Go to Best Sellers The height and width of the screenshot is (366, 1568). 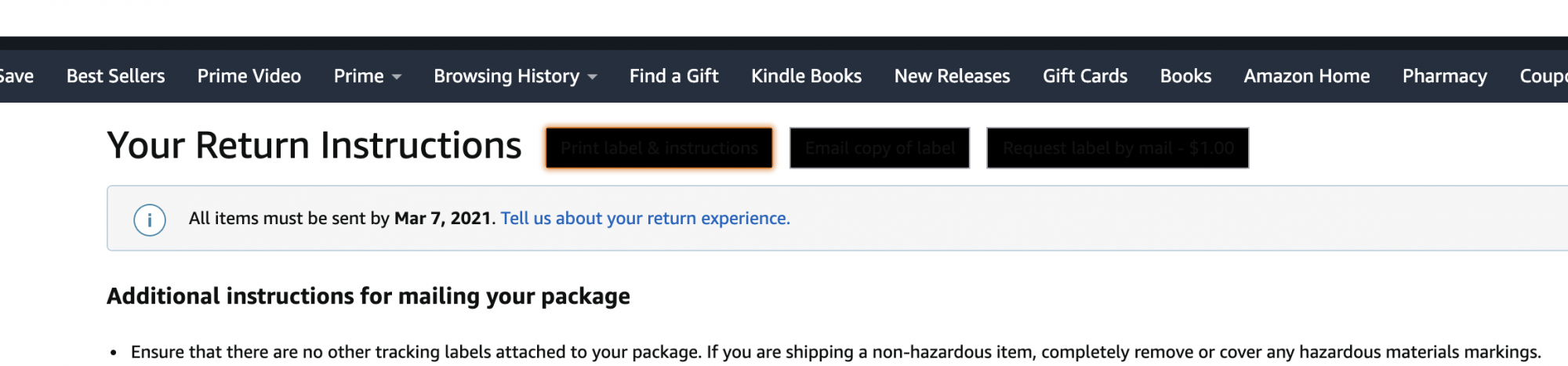click(x=115, y=76)
